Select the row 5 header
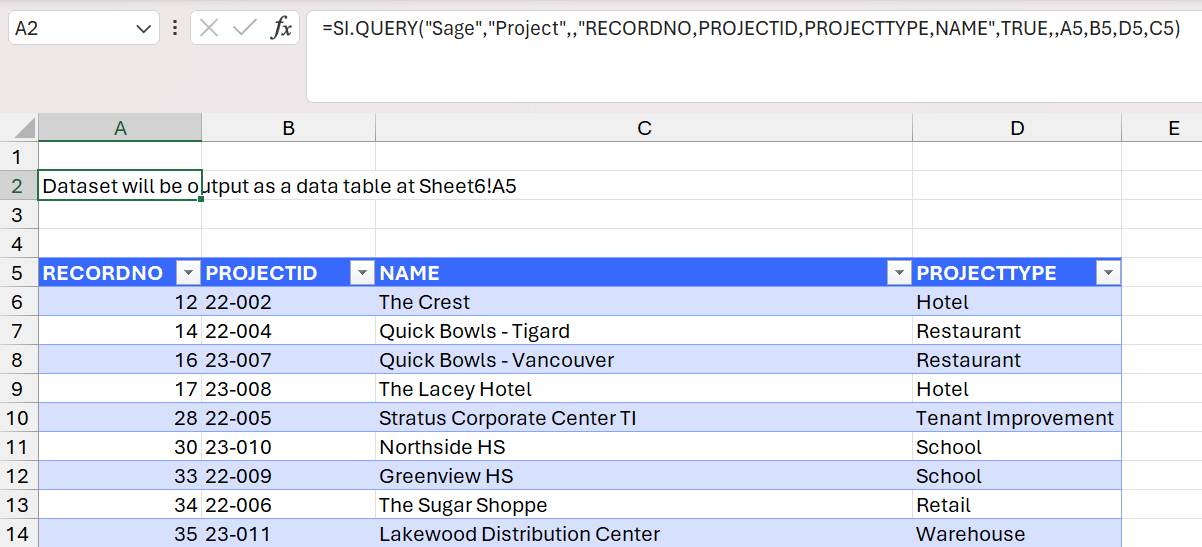 click(x=18, y=273)
